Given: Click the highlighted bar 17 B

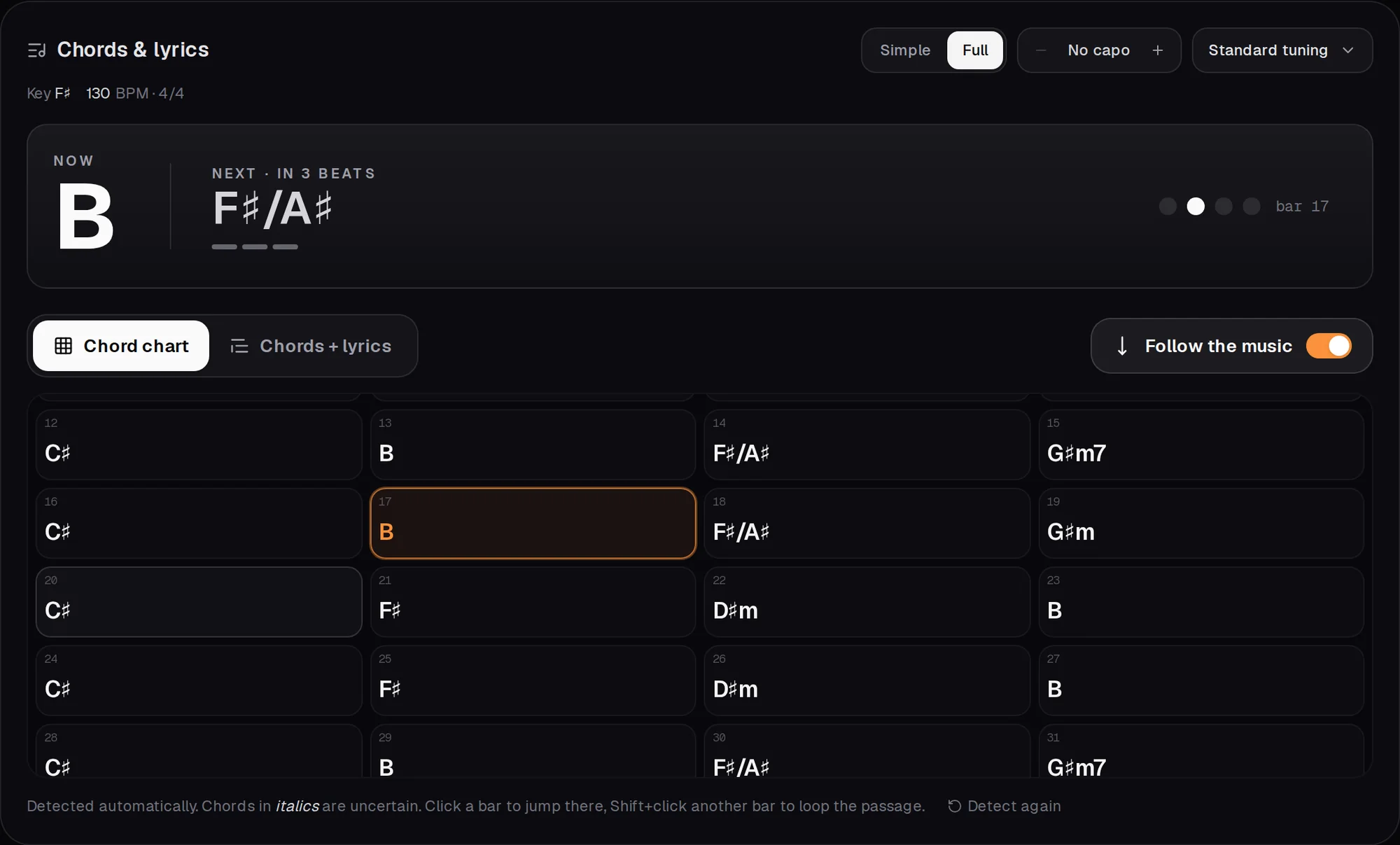Looking at the screenshot, I should 533,523.
